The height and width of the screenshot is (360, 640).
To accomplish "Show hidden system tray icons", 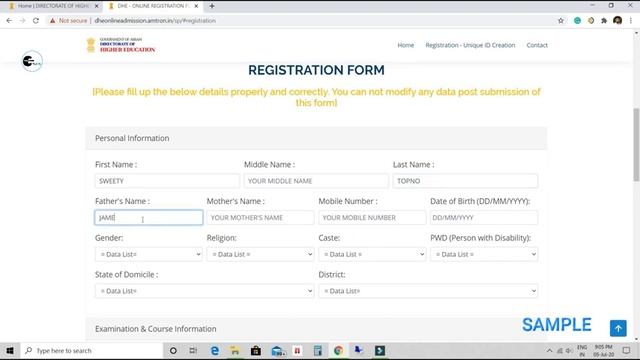I will tap(549, 351).
